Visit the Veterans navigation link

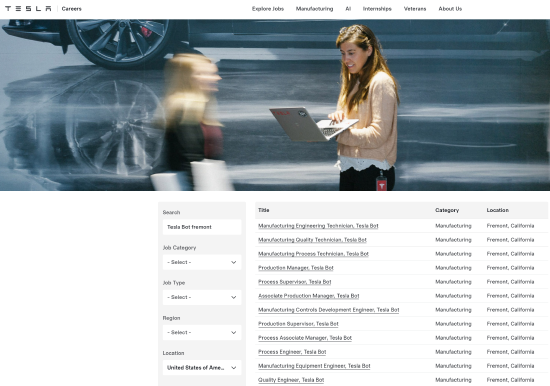coord(415,9)
